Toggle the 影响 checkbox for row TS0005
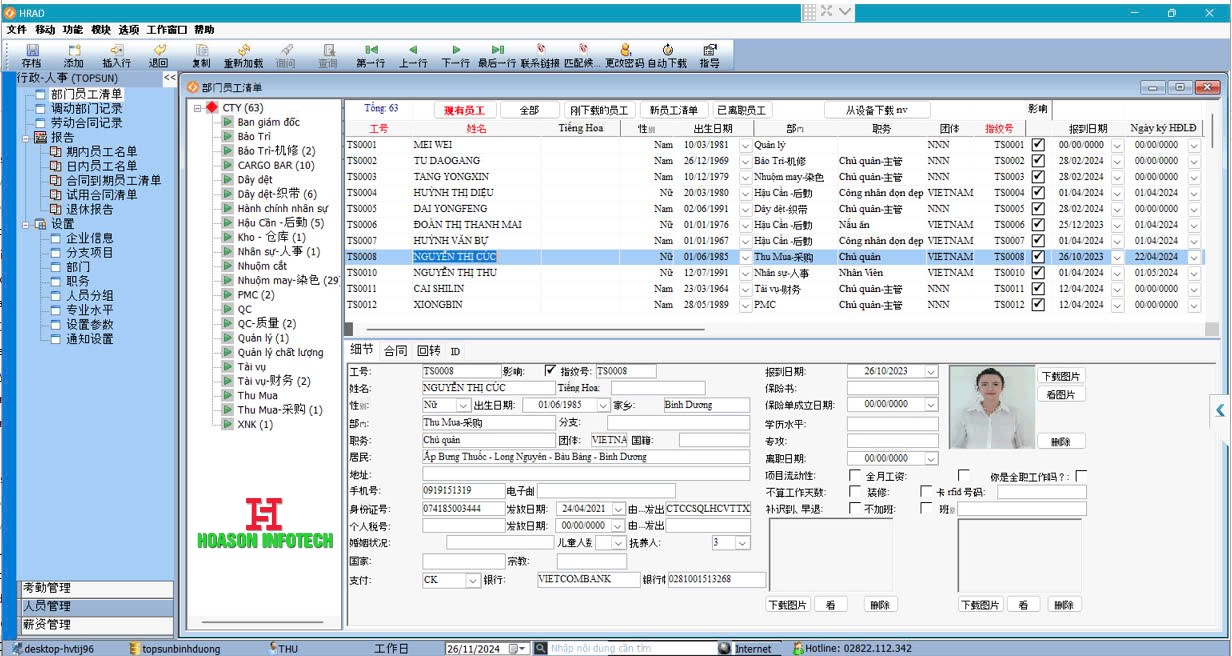Image resolution: width=1232 pixels, height=656 pixels. 1038,209
